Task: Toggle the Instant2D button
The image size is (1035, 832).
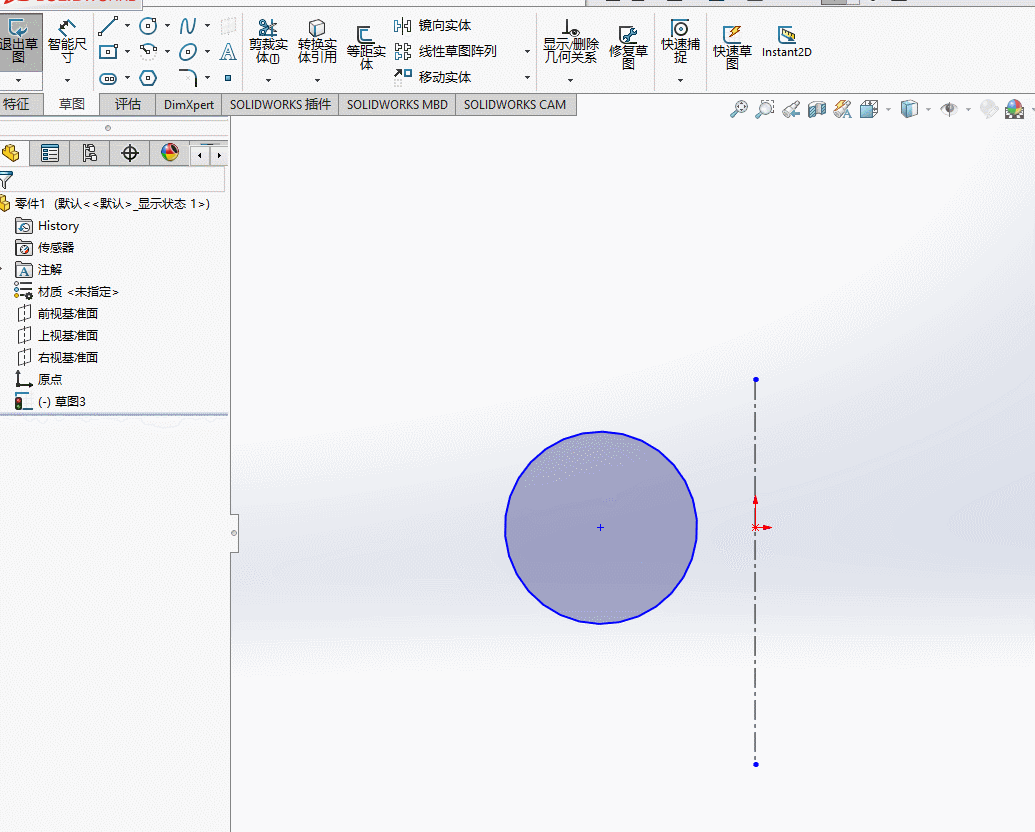Action: coord(786,42)
